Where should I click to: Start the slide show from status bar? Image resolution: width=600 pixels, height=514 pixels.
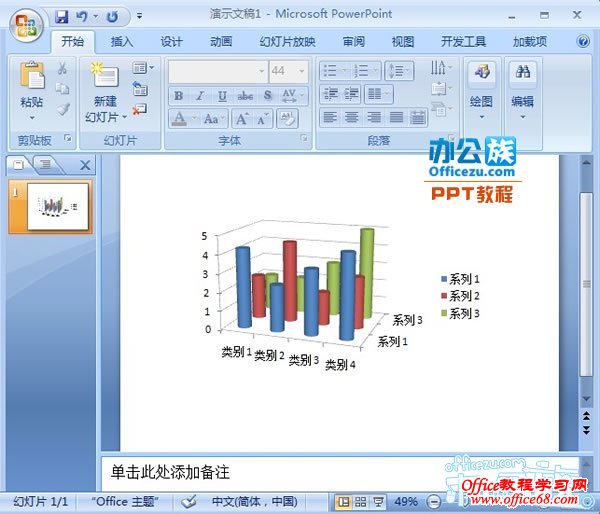(378, 501)
